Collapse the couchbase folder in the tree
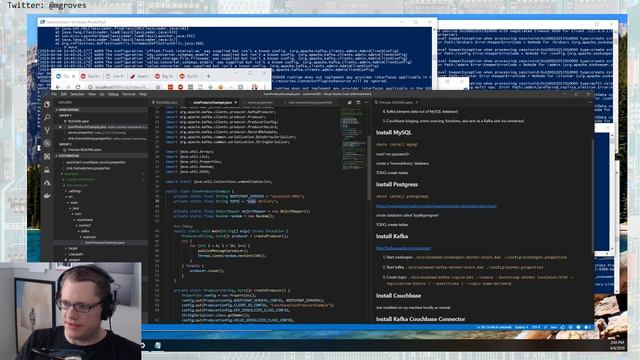Viewport: 640px width, 360px height. (x=85, y=220)
